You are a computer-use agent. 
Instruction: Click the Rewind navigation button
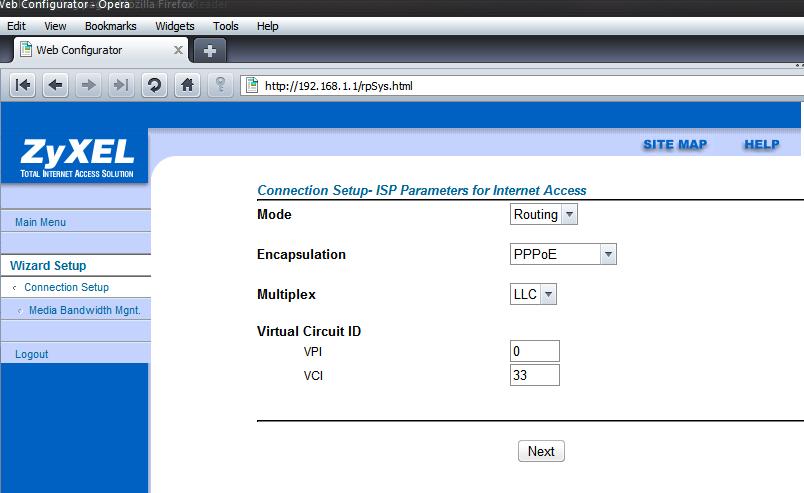[23, 85]
